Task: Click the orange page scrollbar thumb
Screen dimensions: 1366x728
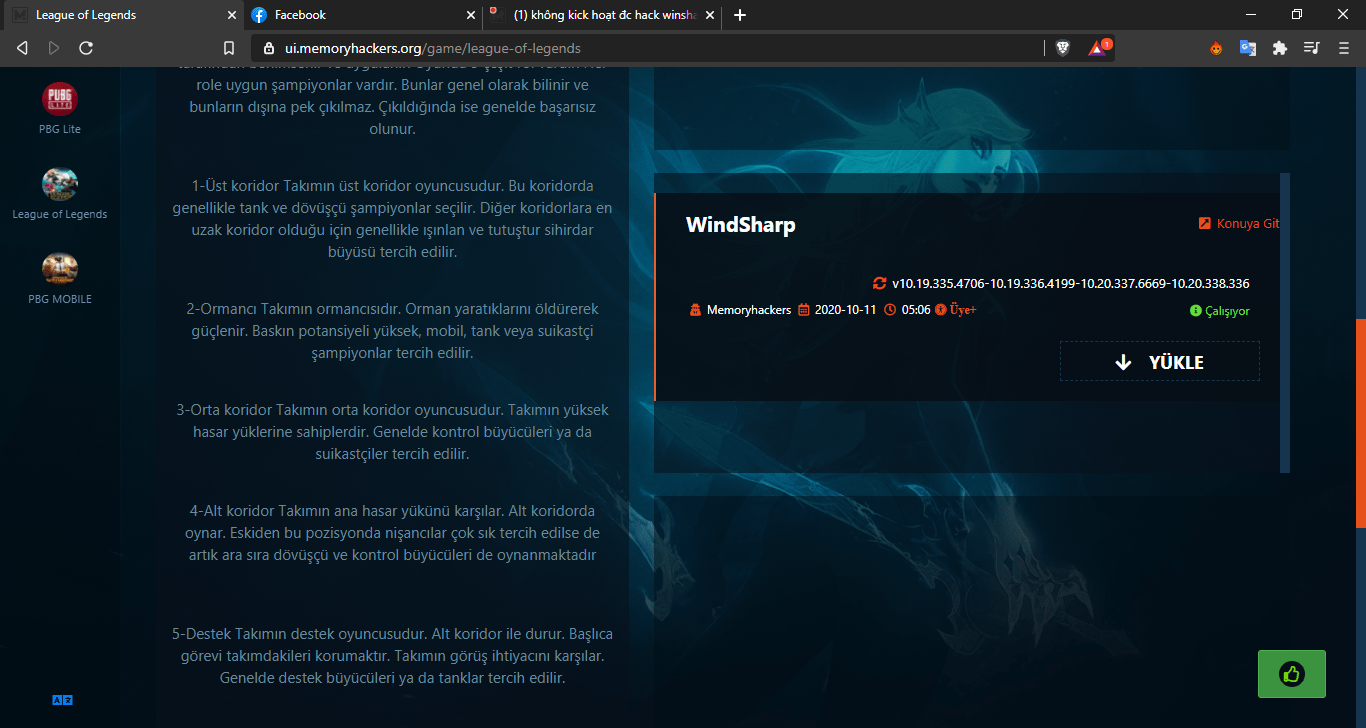Action: pyautogui.click(x=1360, y=423)
